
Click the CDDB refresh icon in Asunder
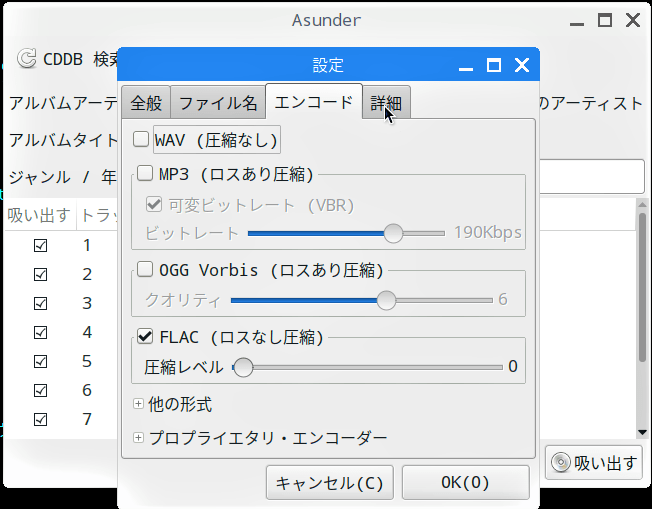point(27,59)
